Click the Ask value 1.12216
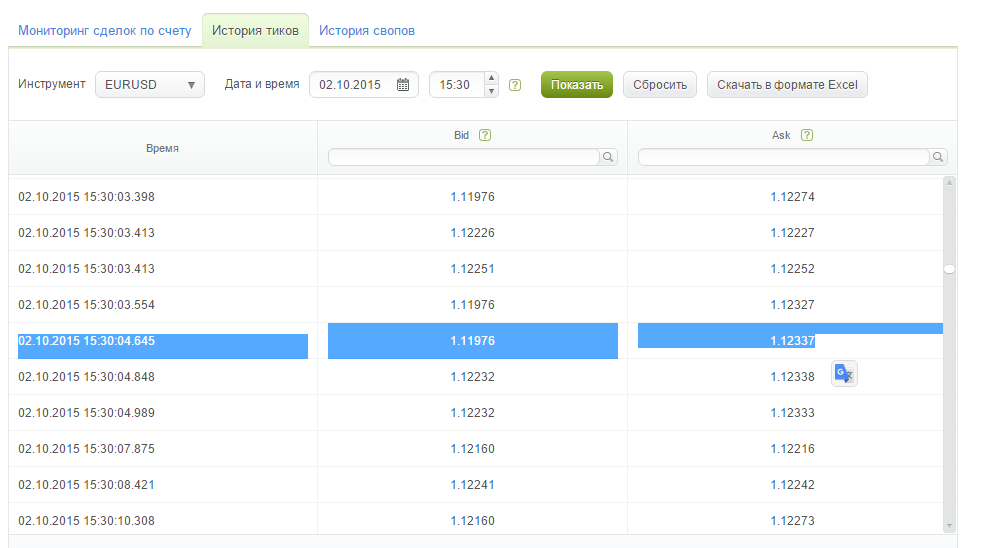This screenshot has width=1003, height=548. coord(793,449)
